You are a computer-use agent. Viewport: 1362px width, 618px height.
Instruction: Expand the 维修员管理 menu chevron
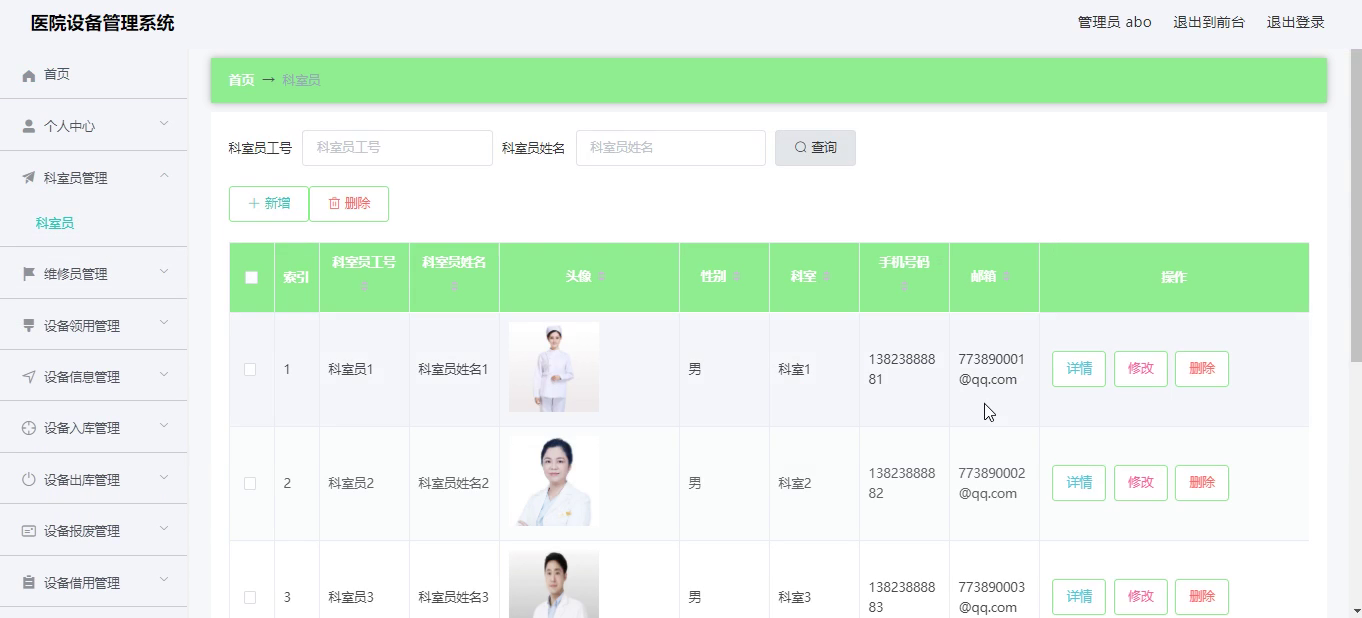pos(164,272)
